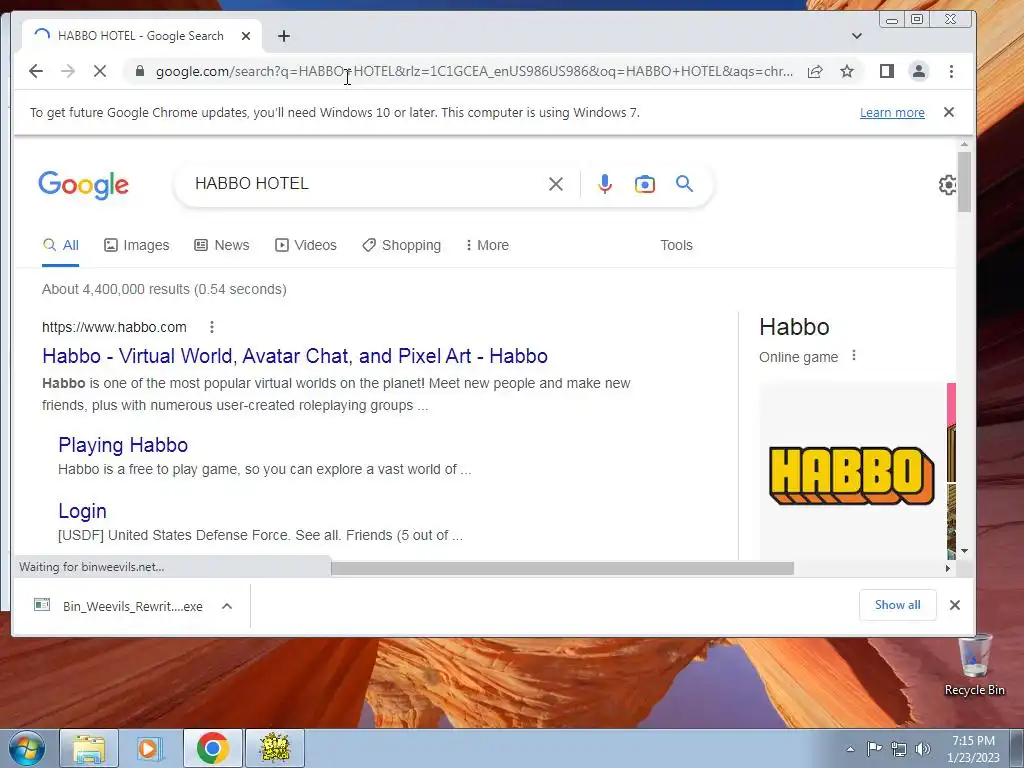The image size is (1024, 768).
Task: Select the All results tab
Action: point(61,246)
